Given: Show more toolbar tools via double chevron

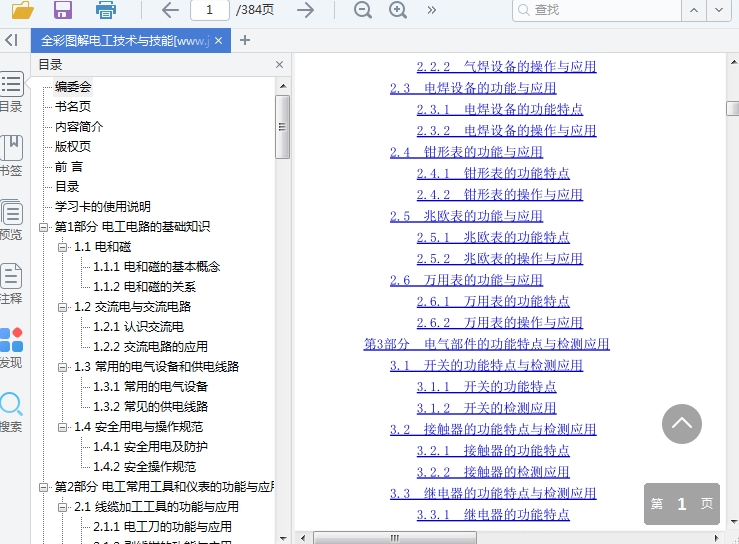Looking at the screenshot, I should [431, 10].
